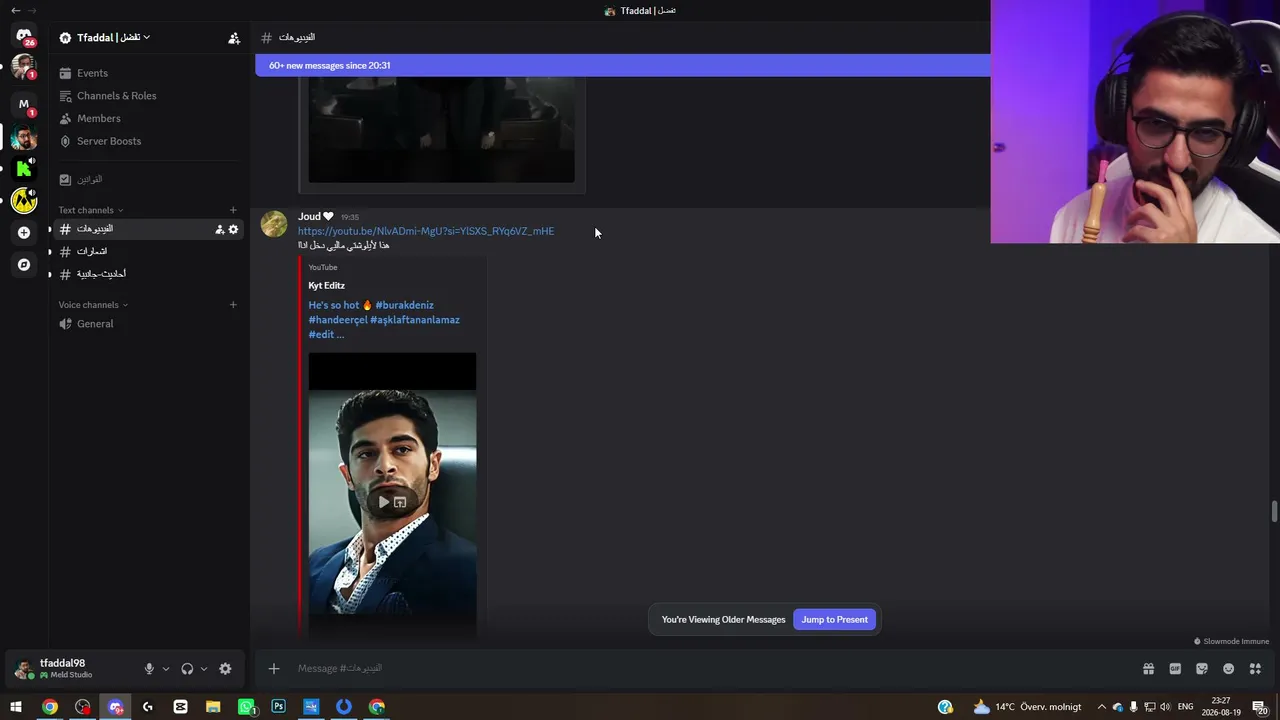Viewport: 1280px width, 720px height.
Task: Open the server with the M initial
Action: point(24,104)
